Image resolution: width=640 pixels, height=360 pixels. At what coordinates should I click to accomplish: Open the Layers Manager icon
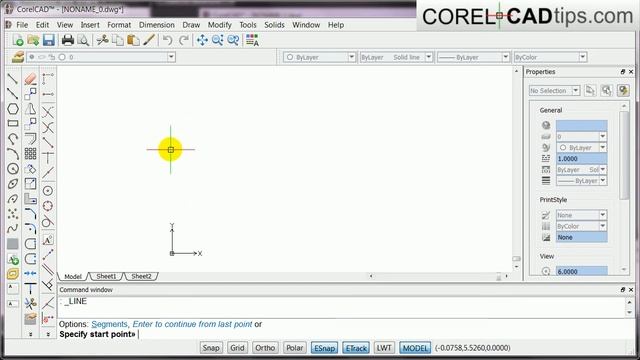pos(18,57)
